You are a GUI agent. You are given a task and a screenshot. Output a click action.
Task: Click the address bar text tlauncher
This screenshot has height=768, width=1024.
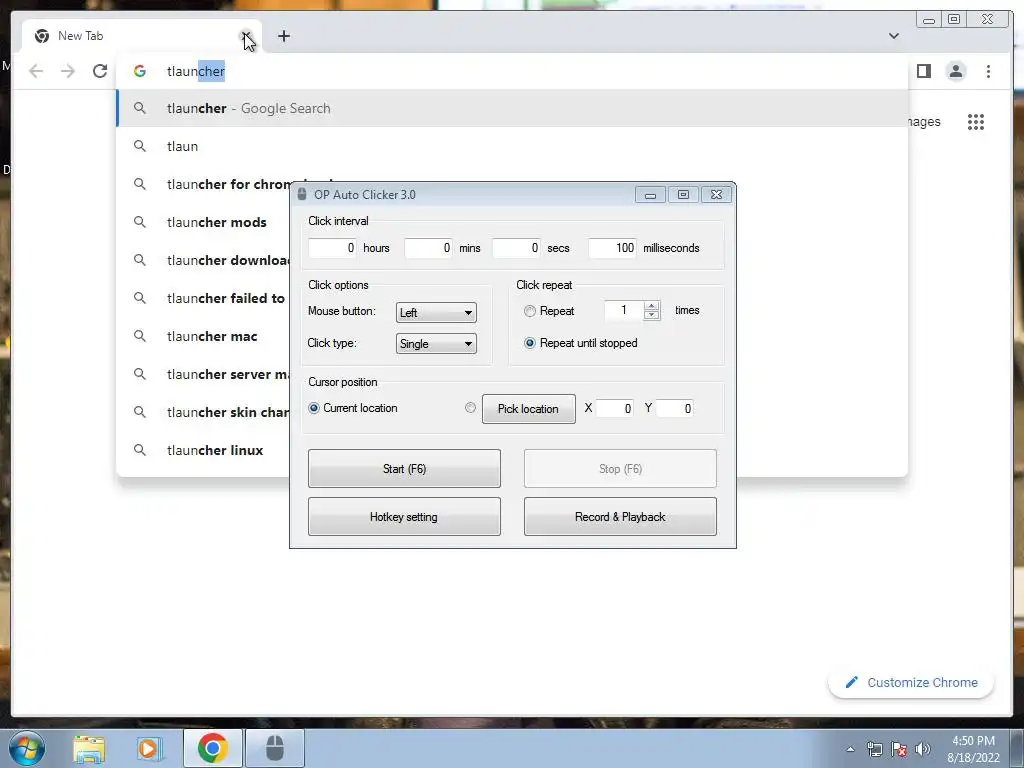pyautogui.click(x=196, y=71)
